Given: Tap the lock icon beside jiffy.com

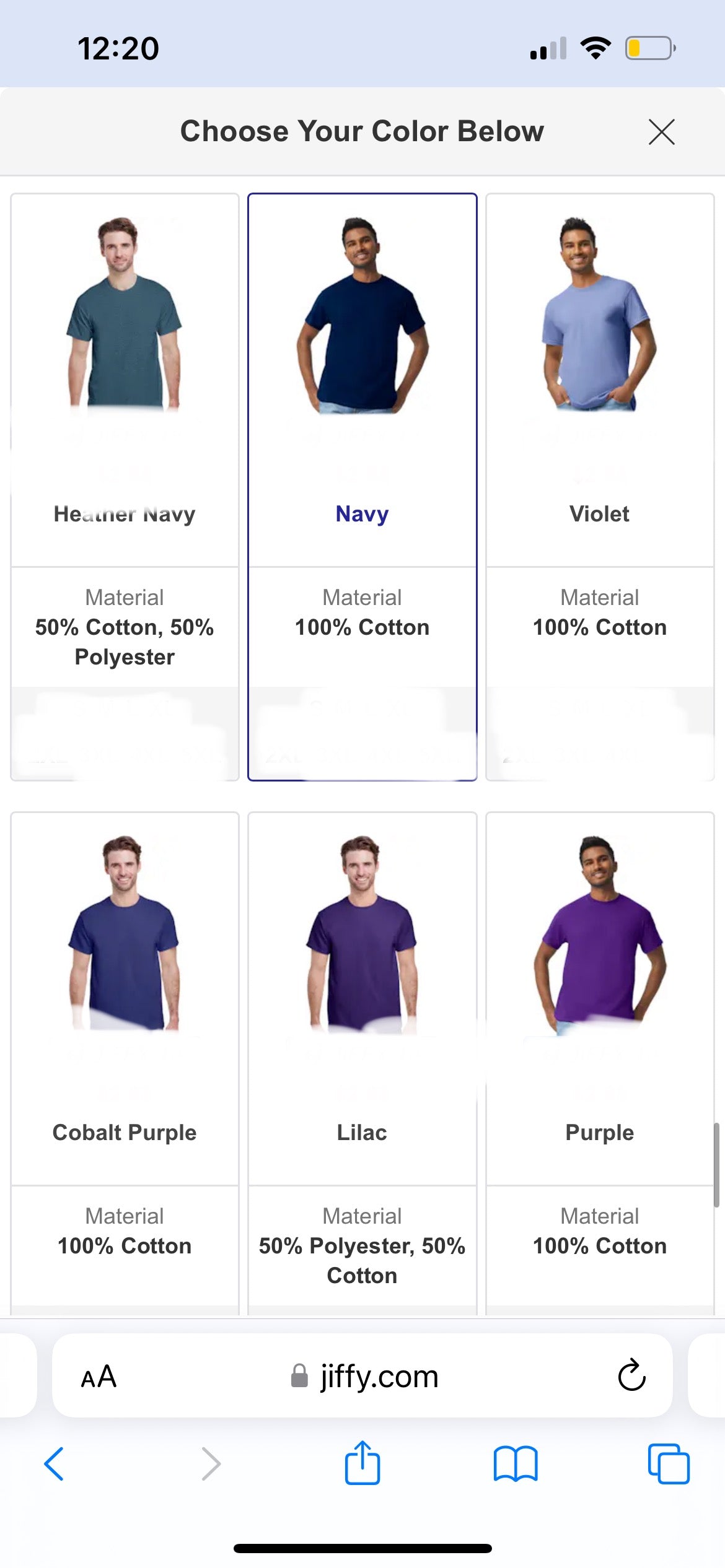Looking at the screenshot, I should tap(300, 1376).
